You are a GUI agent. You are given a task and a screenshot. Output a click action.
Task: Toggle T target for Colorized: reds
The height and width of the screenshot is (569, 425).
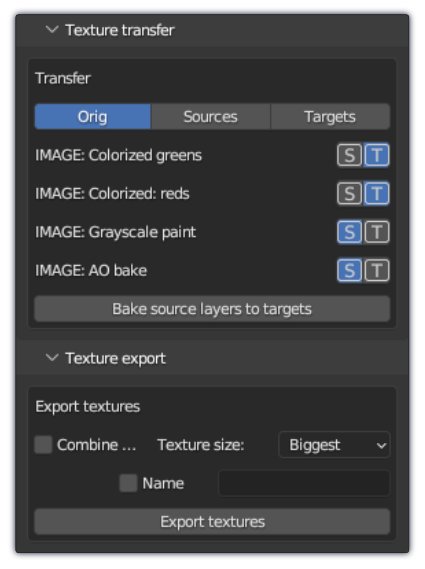(x=377, y=194)
